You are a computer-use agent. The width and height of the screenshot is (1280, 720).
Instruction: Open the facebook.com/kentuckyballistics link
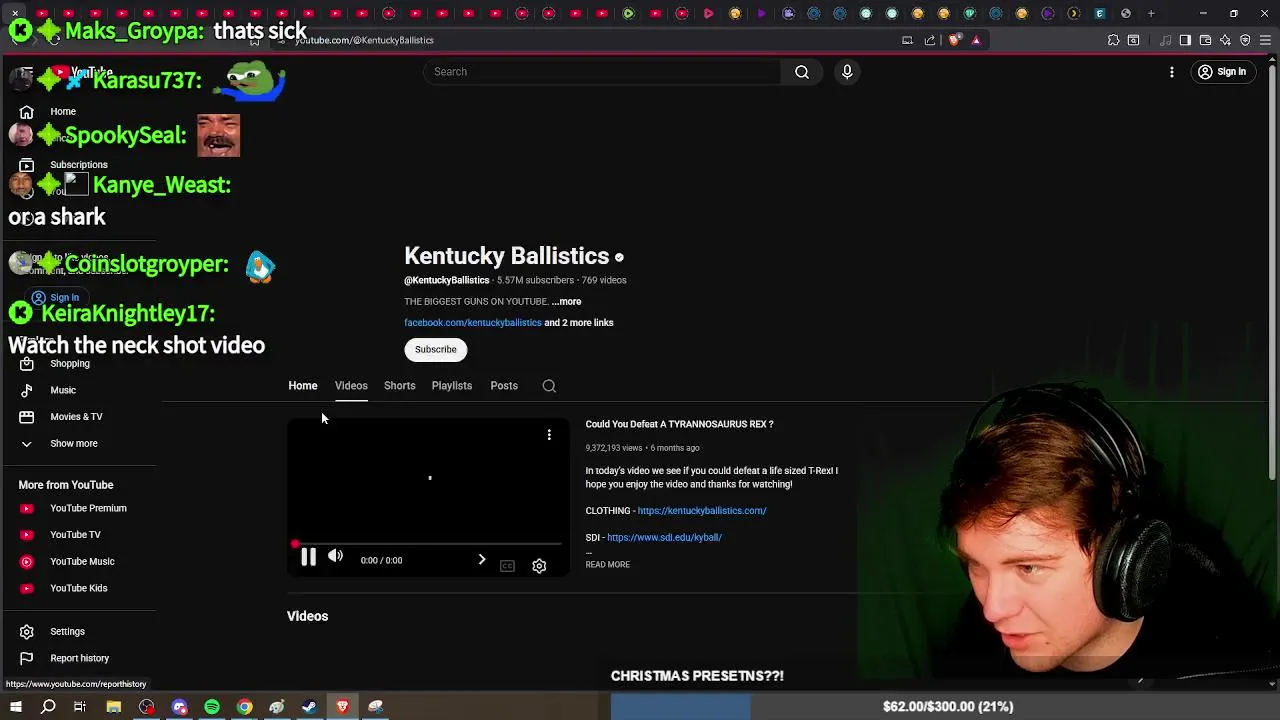(473, 323)
